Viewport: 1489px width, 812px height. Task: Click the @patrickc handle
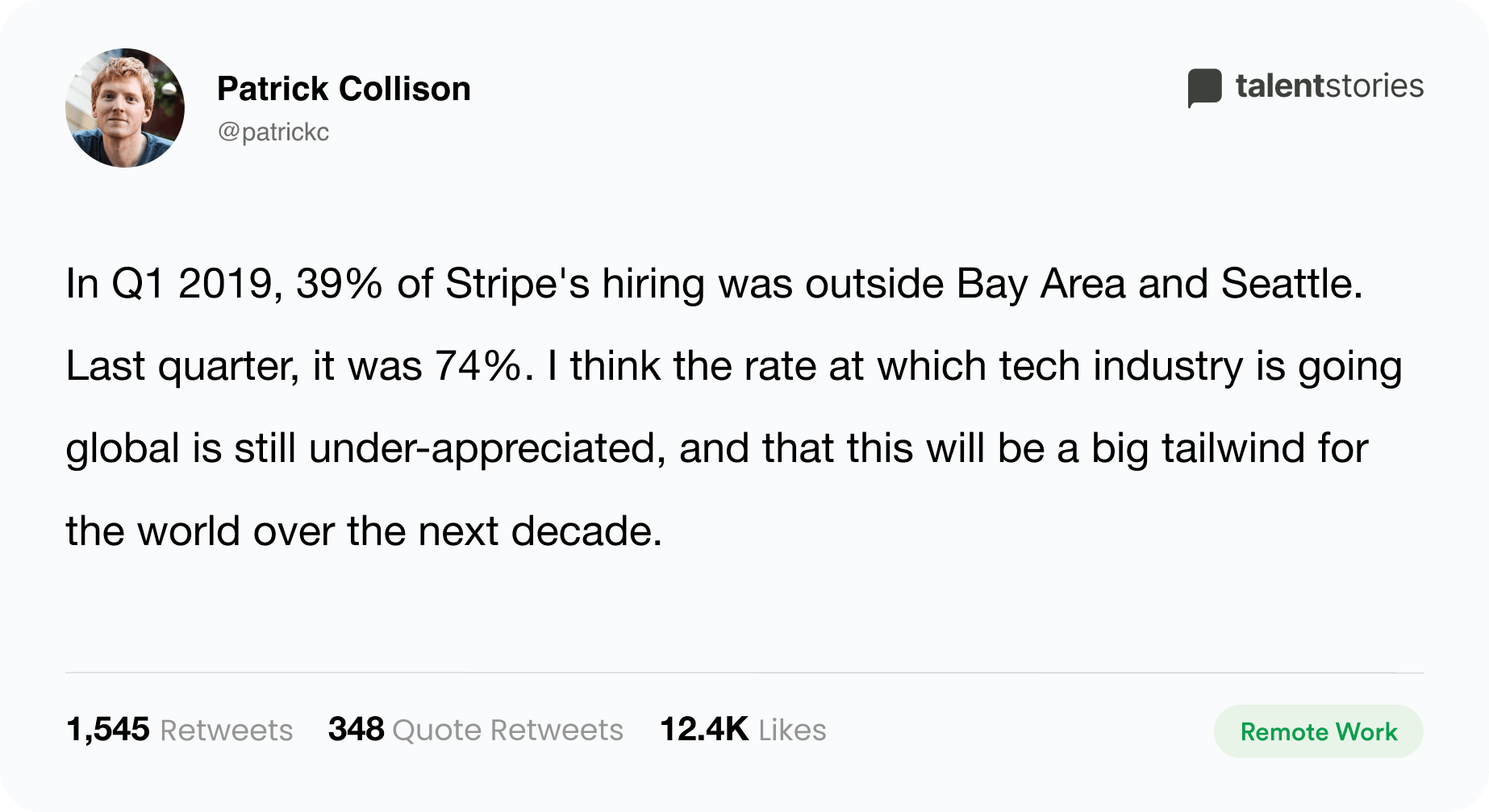[273, 131]
